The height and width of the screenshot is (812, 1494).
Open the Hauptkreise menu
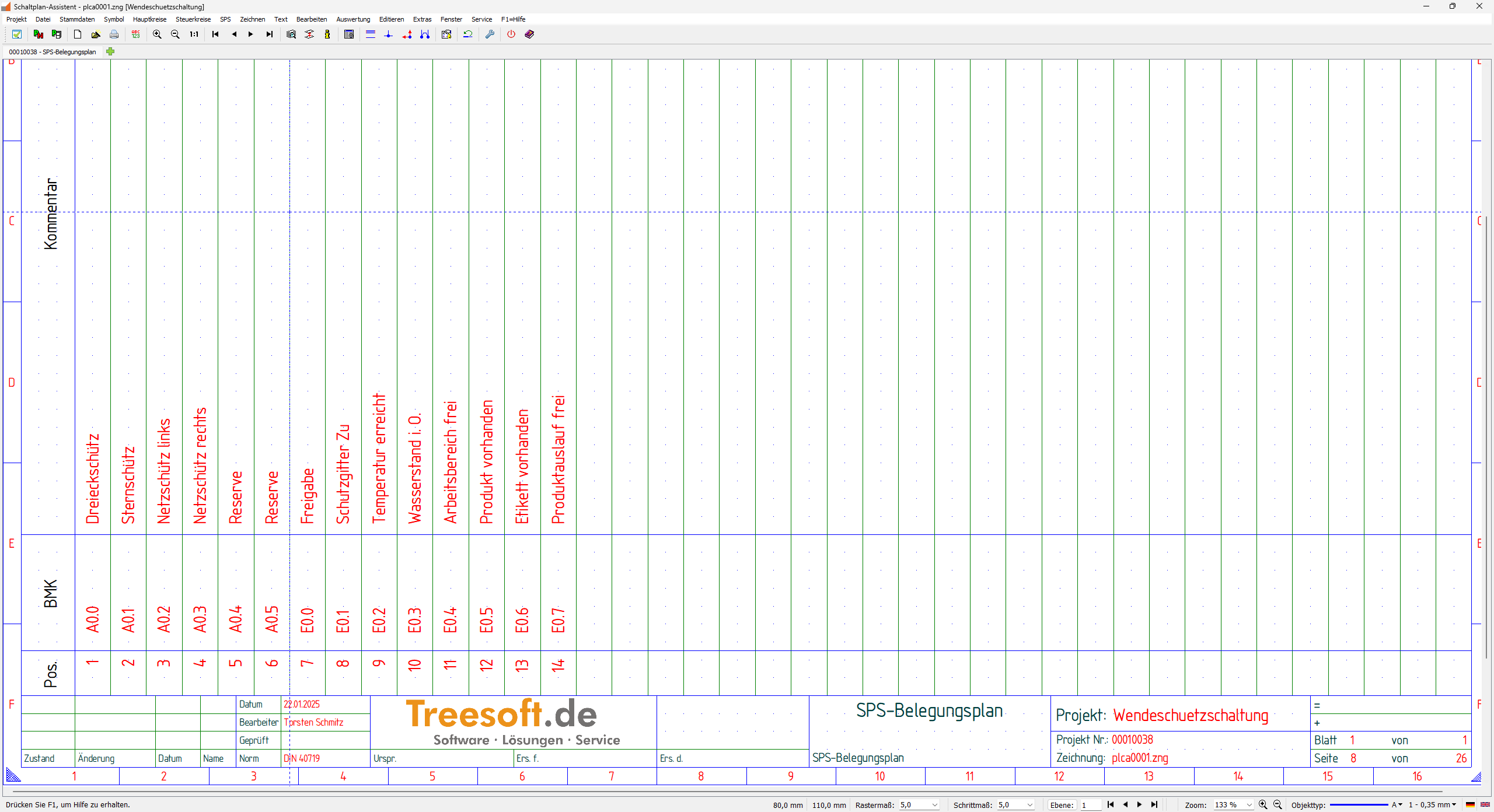[x=149, y=19]
